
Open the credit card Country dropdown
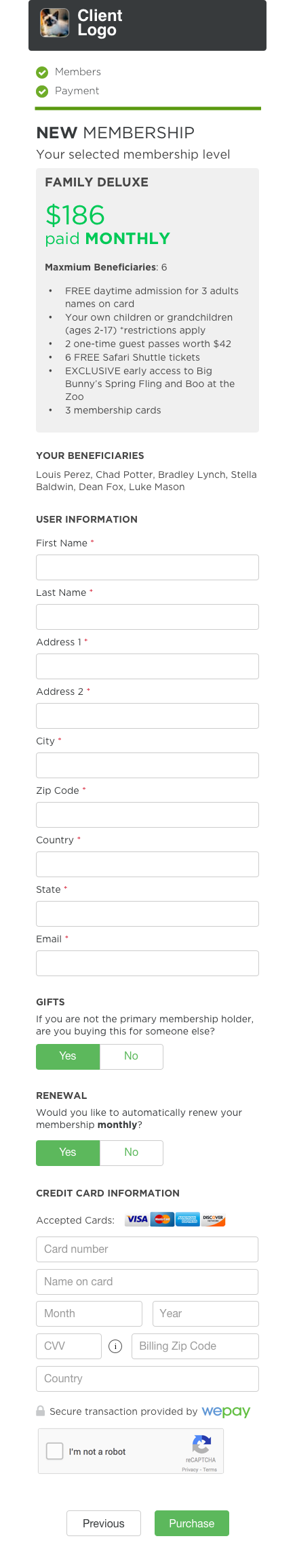coord(147,1379)
